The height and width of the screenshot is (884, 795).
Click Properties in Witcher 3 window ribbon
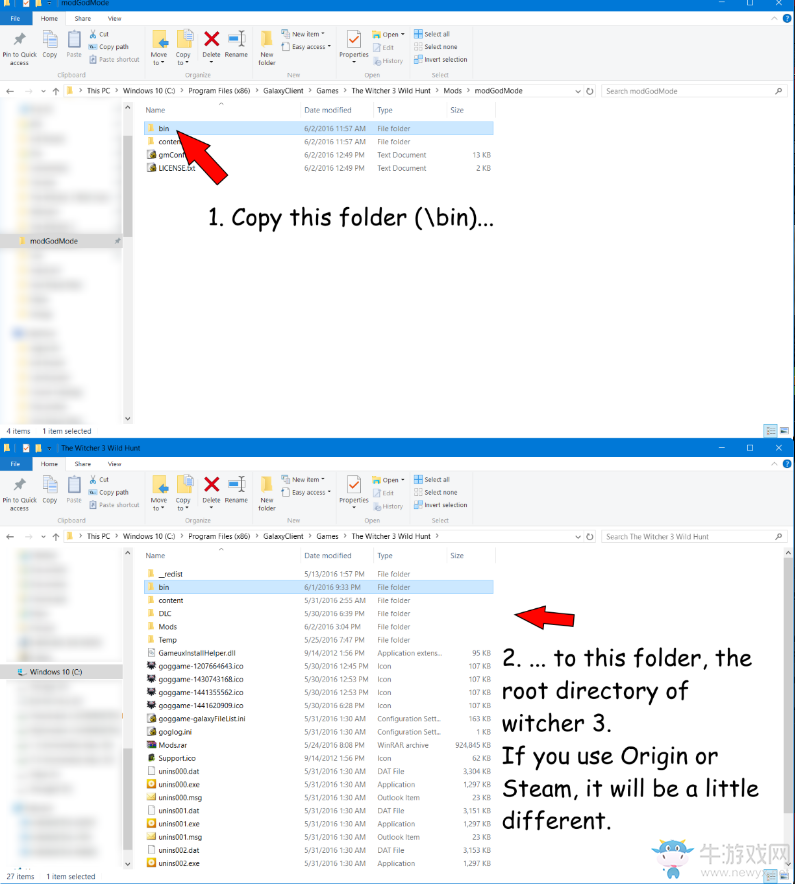point(354,492)
